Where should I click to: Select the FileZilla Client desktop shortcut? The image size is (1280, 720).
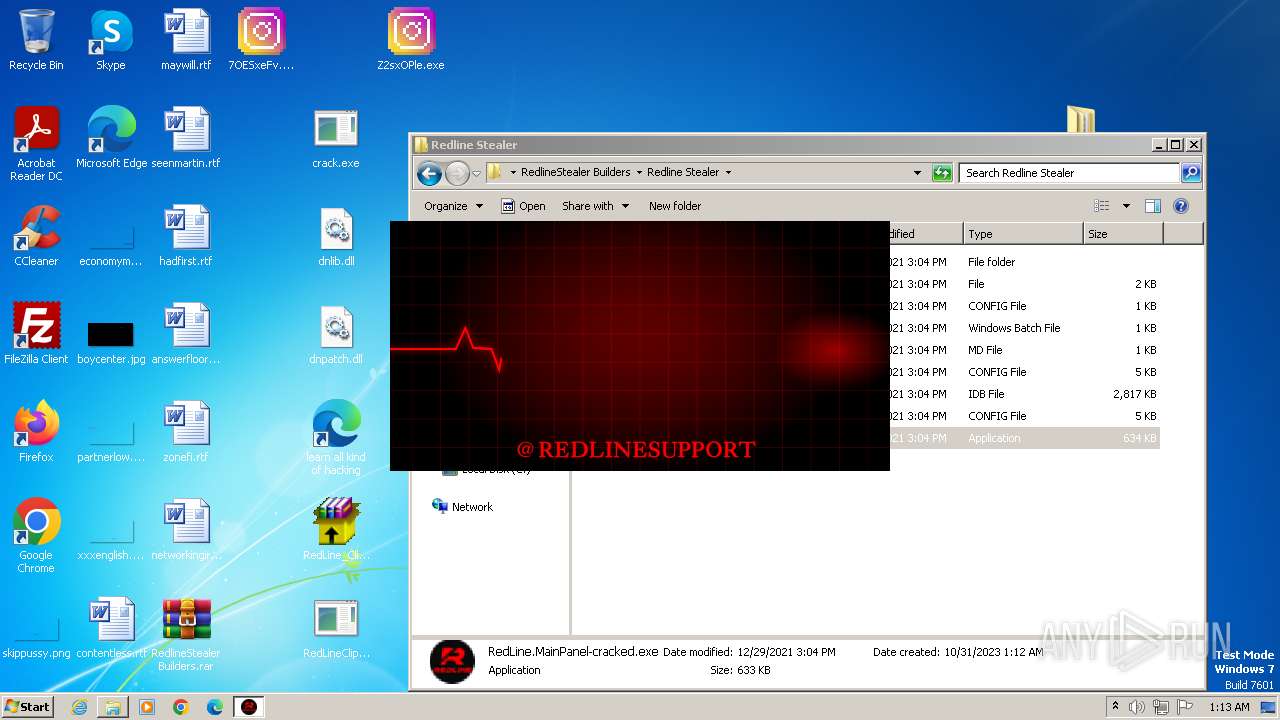coord(36,334)
